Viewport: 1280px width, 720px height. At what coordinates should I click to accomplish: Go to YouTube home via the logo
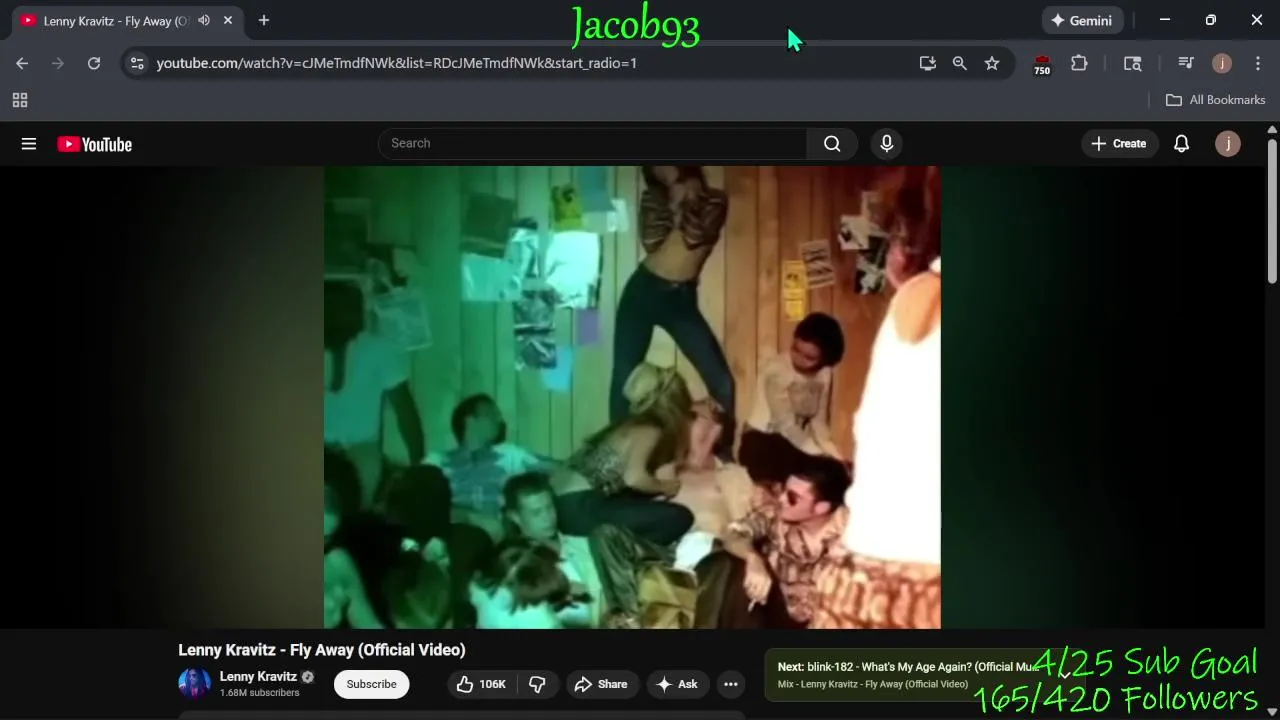[95, 144]
